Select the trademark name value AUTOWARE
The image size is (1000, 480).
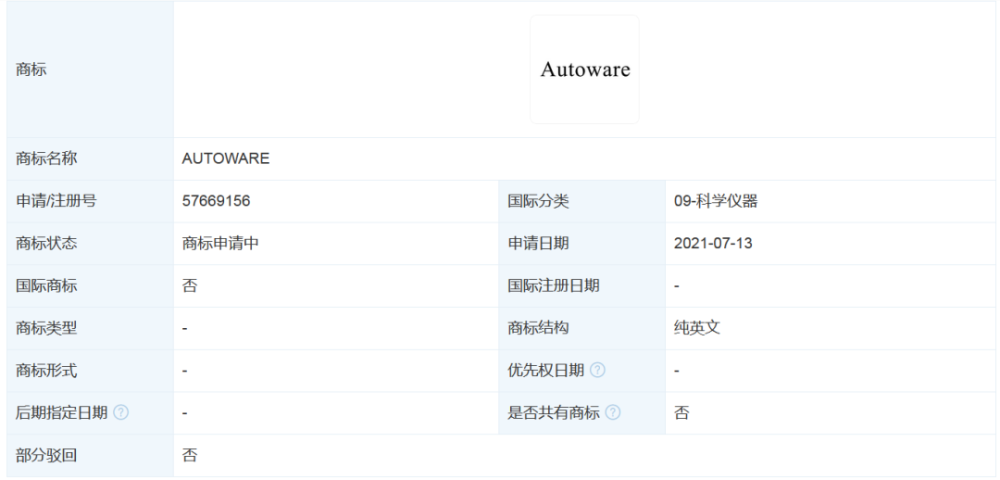click(226, 159)
